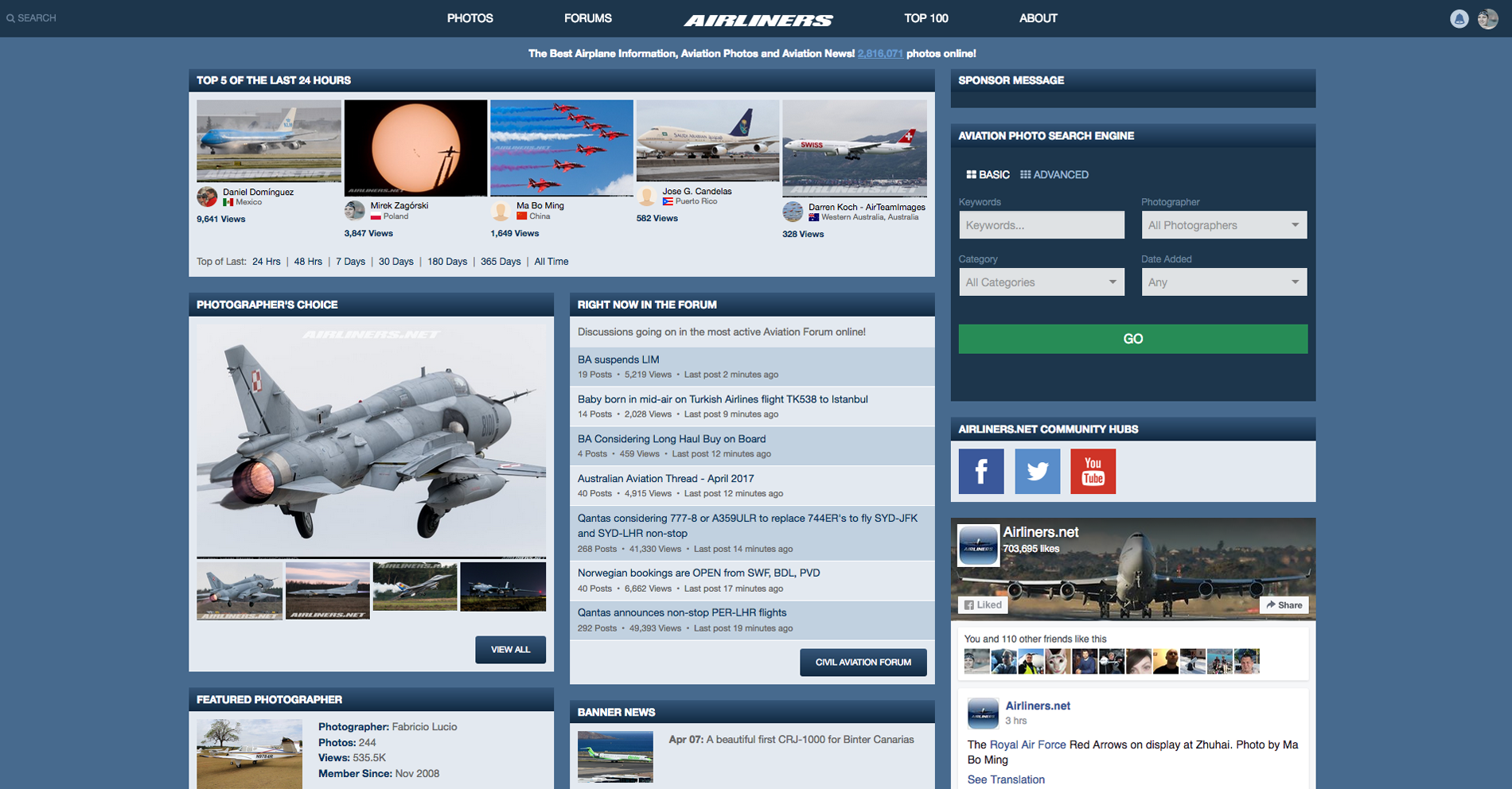Switch to Advanced search mode

[1054, 175]
